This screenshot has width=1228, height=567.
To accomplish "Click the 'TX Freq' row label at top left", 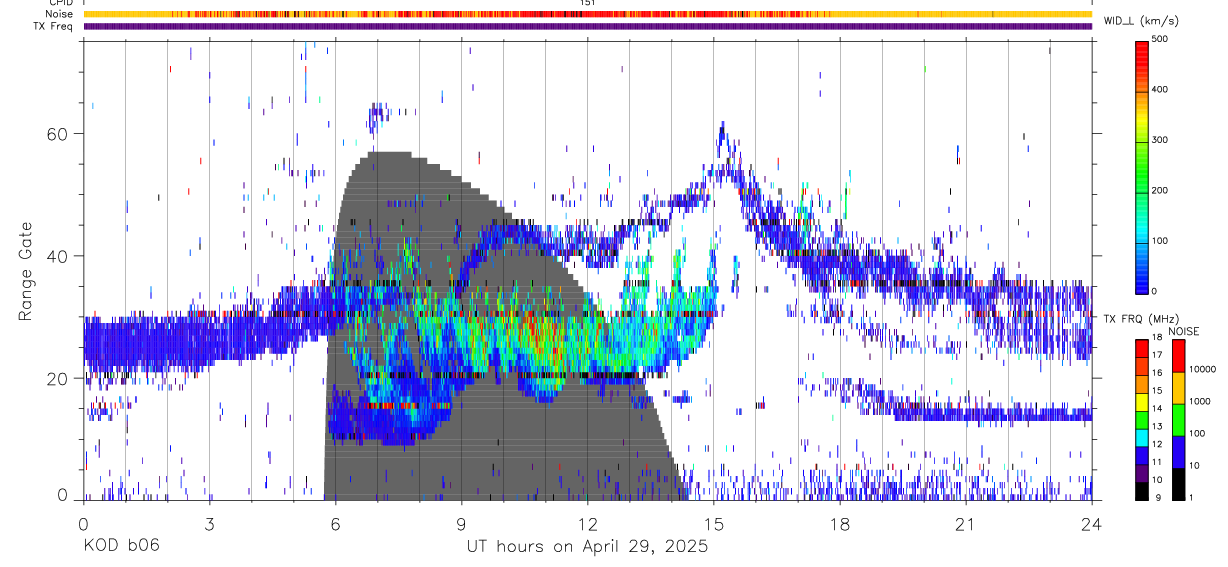I will (x=55, y=26).
